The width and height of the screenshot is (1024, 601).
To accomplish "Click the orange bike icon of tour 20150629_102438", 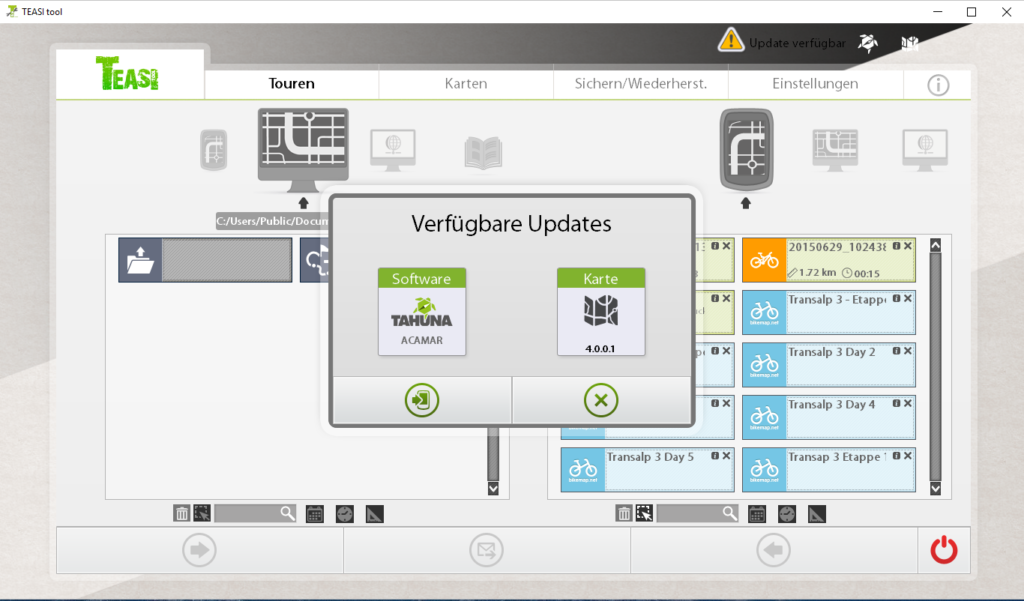I will pyautogui.click(x=764, y=260).
